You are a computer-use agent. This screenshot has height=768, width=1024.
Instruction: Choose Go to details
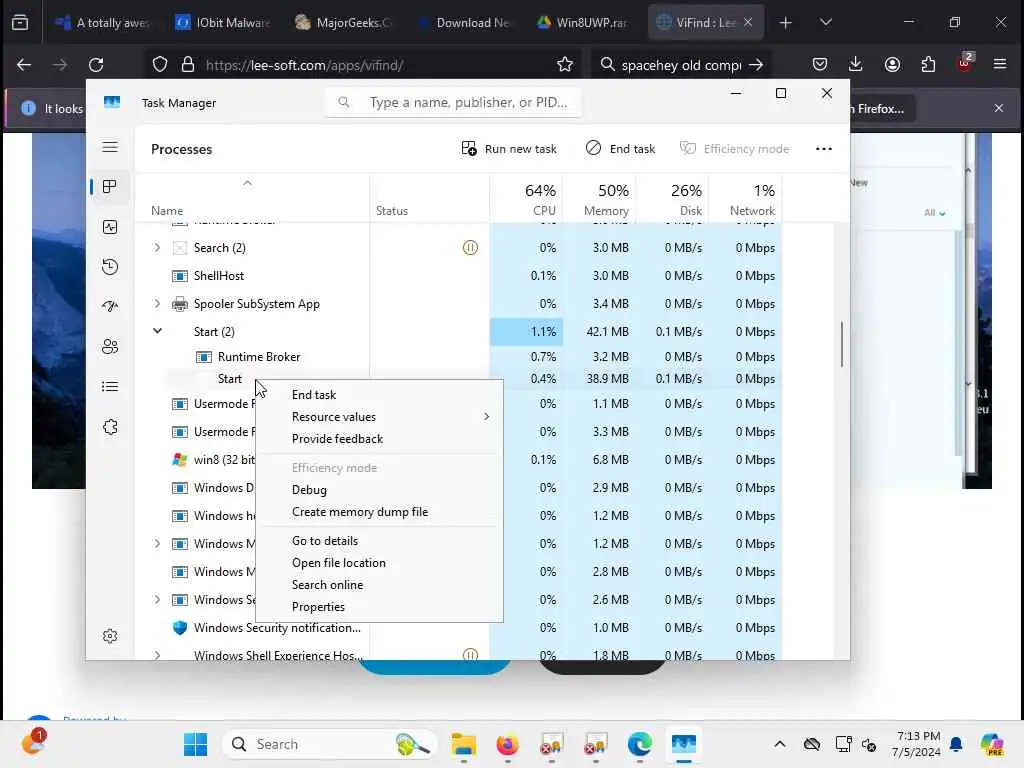pos(325,541)
